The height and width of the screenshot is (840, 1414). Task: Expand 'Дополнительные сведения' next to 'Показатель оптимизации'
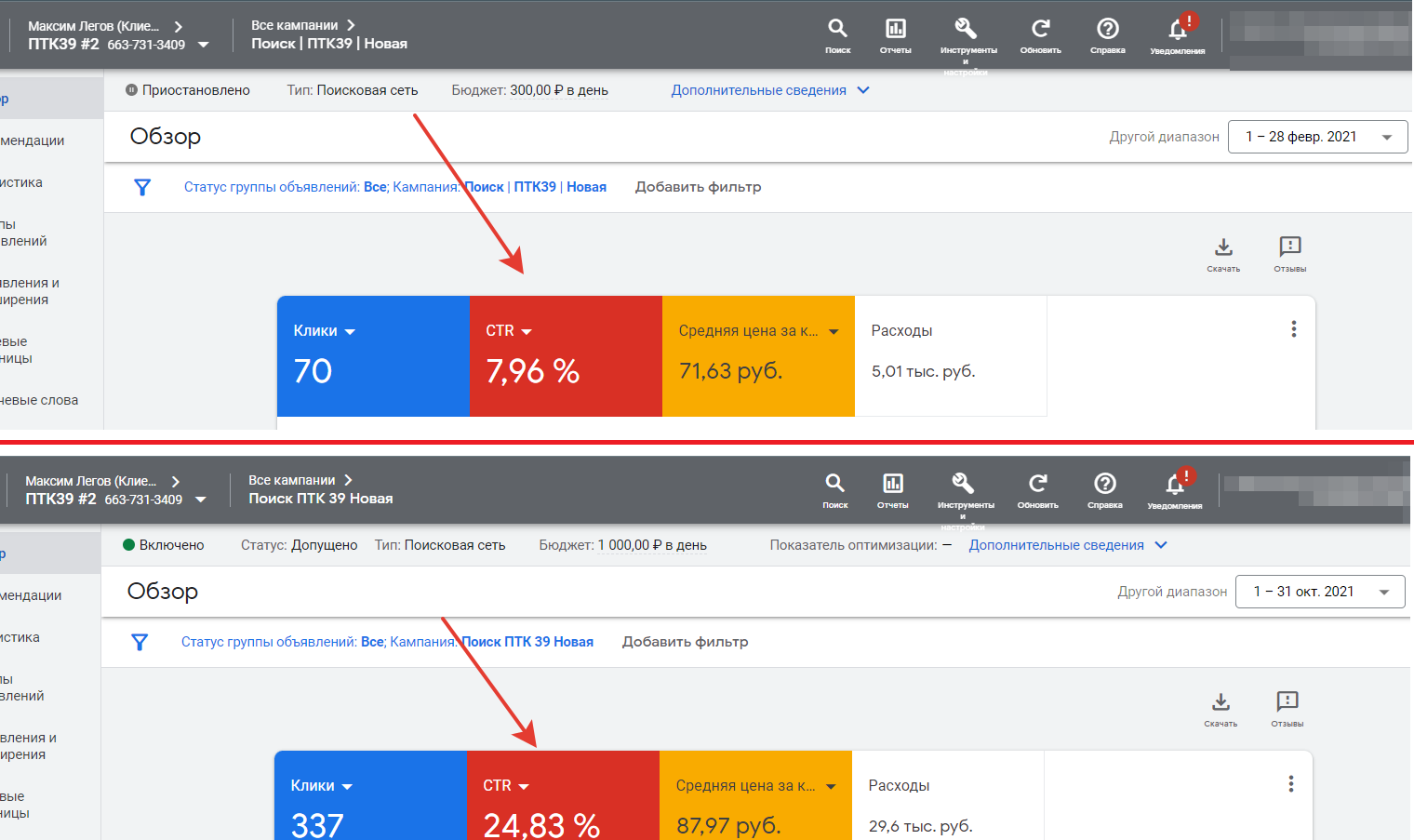[1068, 545]
